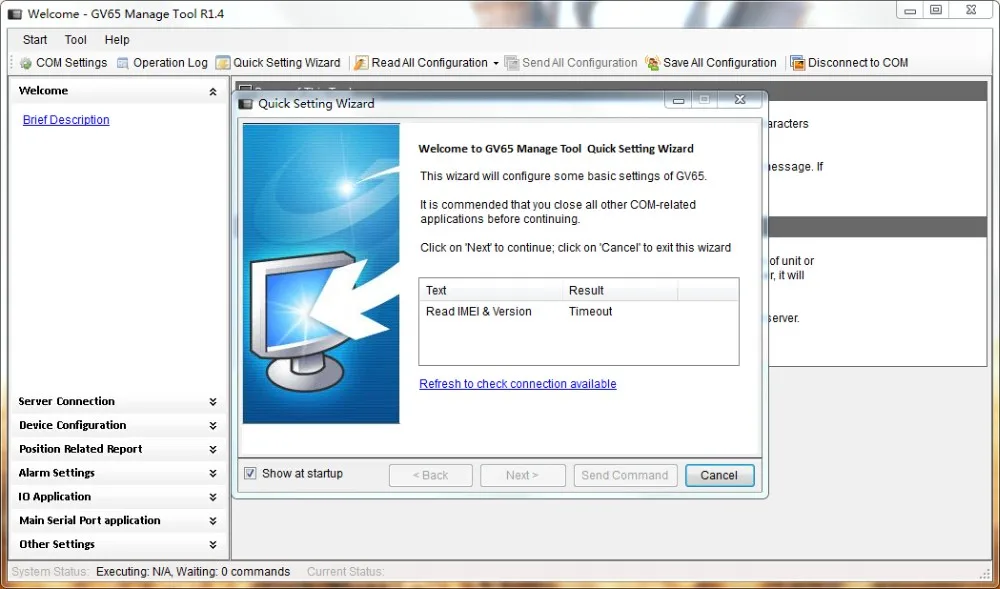Click the Send All Configuration icon
The image size is (1000, 589).
(511, 63)
